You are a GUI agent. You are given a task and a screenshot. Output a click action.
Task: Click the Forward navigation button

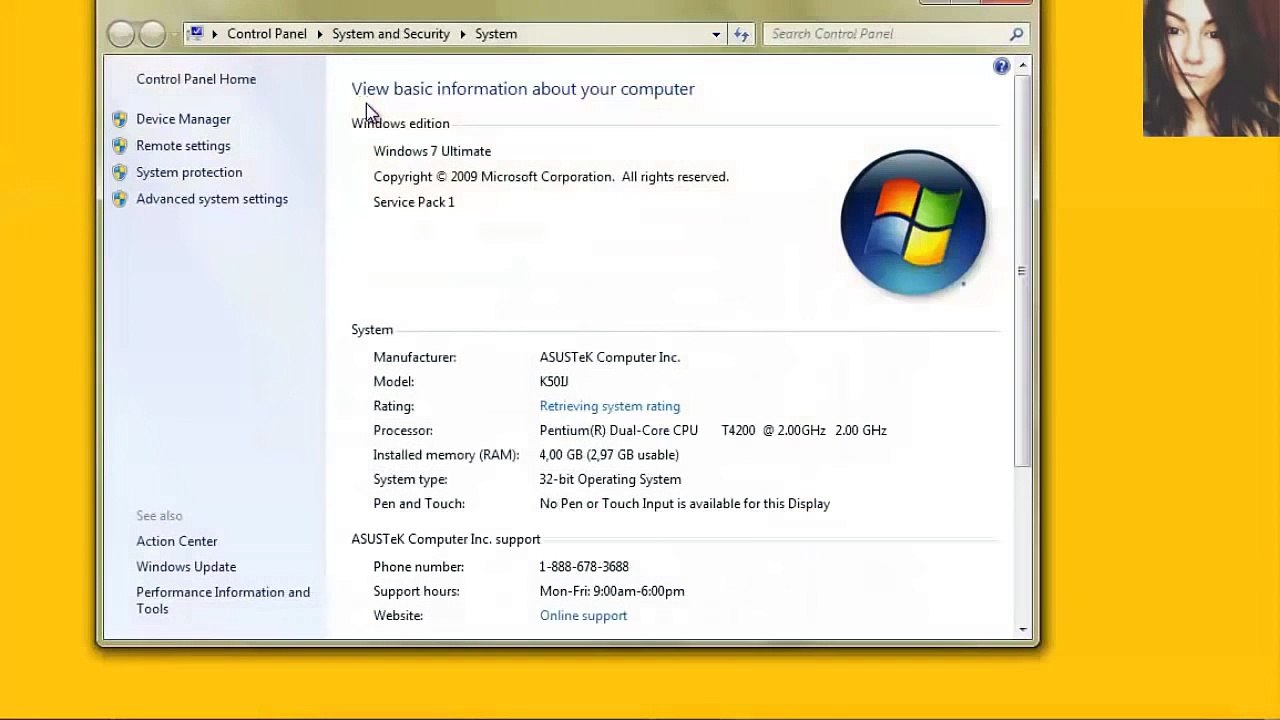pos(152,34)
